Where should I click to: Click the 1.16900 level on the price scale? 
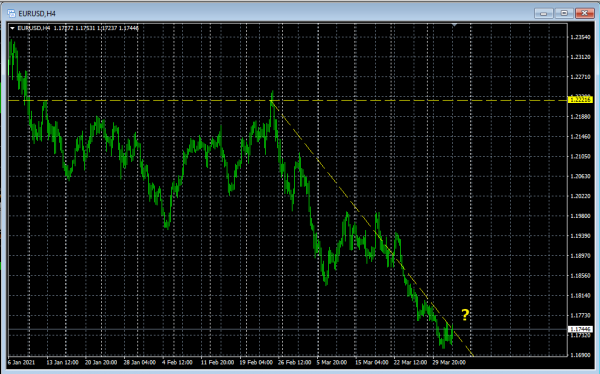pos(580,355)
